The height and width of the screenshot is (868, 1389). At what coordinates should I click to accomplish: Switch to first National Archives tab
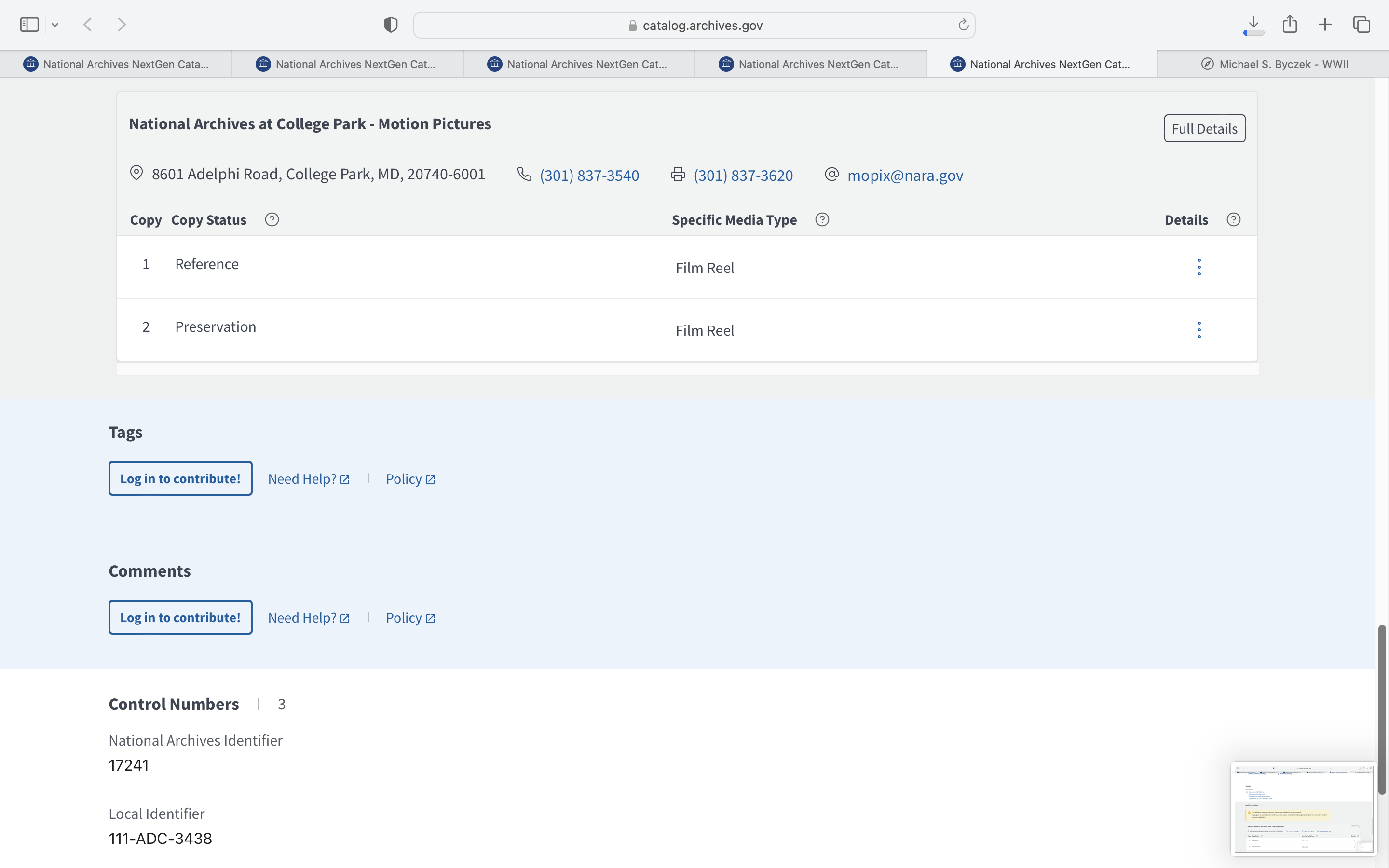click(117, 64)
